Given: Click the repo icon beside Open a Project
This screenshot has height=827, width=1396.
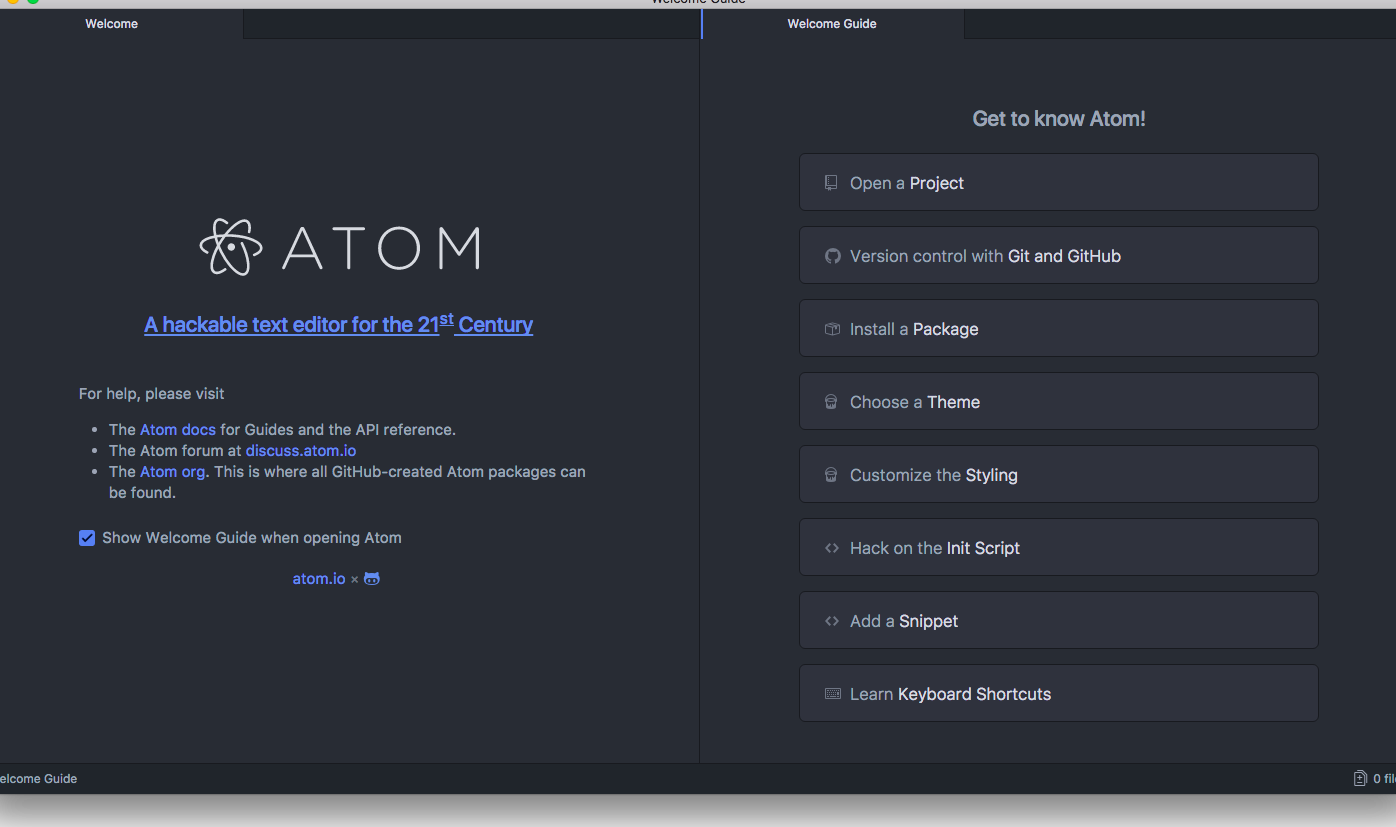Looking at the screenshot, I should pyautogui.click(x=831, y=183).
